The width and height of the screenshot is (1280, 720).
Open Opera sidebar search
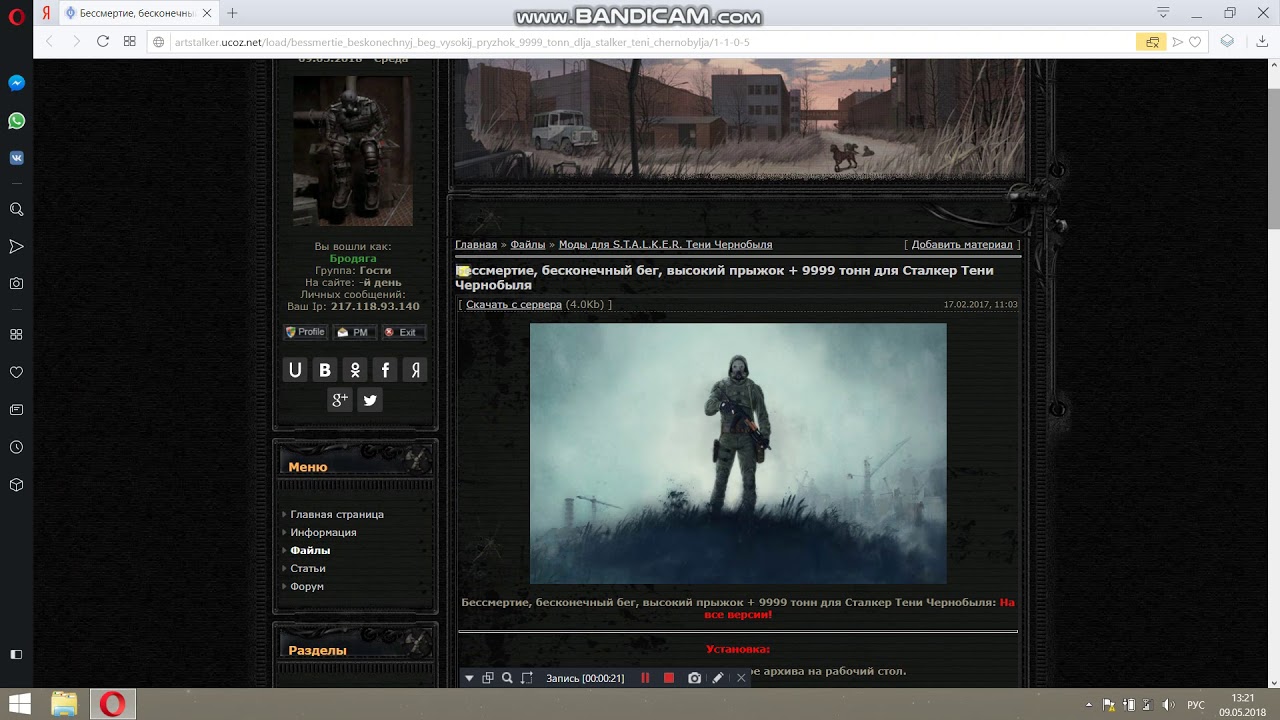tap(17, 210)
